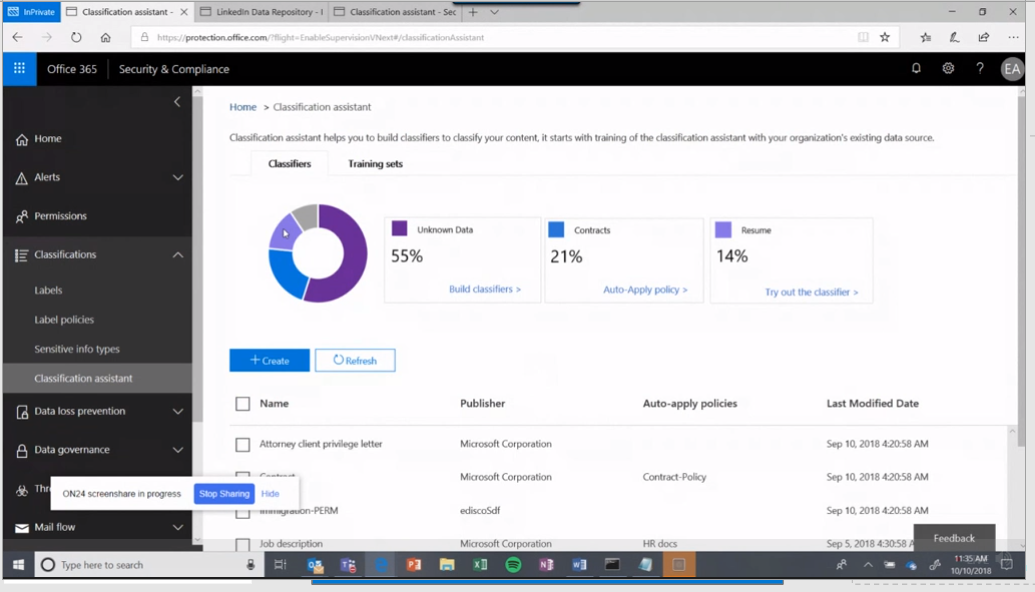
Task: Open the browser favorites hub icon
Action: (925, 38)
